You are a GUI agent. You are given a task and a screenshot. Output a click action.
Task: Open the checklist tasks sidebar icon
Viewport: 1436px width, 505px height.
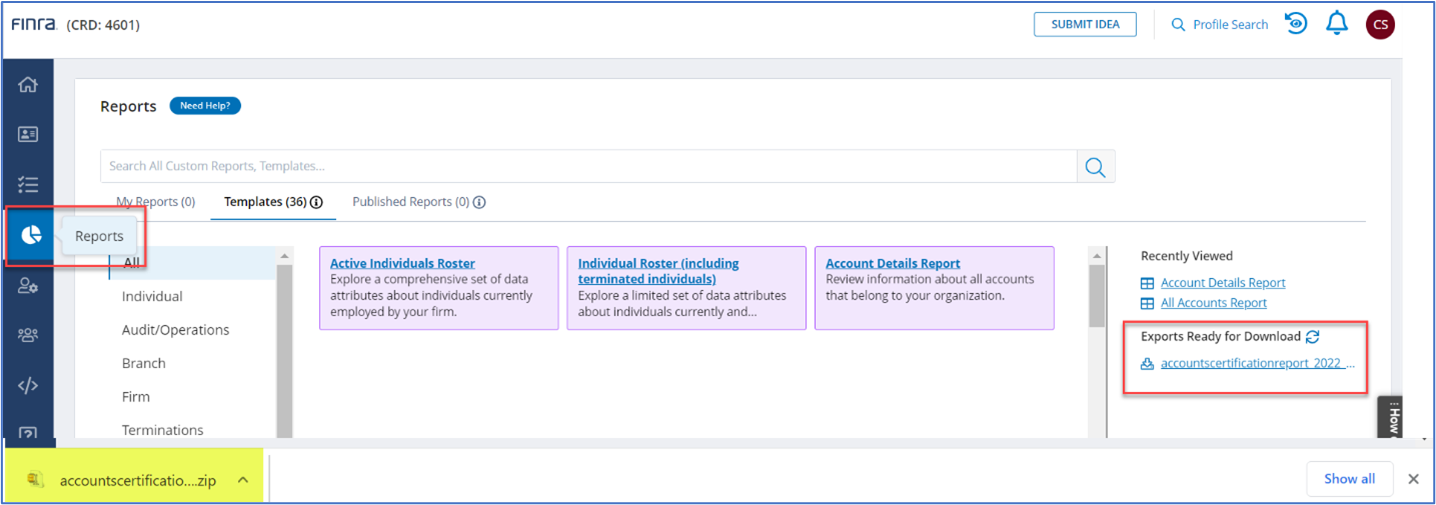pyautogui.click(x=28, y=184)
